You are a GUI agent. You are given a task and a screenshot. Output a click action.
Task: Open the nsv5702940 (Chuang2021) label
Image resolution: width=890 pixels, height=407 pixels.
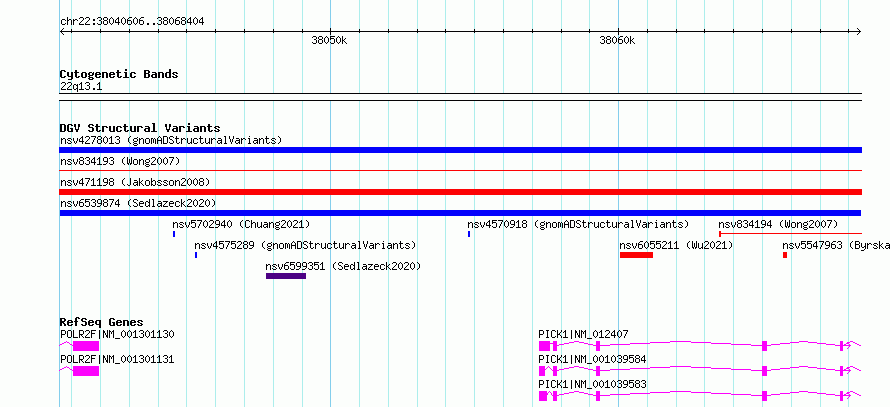pyautogui.click(x=241, y=224)
